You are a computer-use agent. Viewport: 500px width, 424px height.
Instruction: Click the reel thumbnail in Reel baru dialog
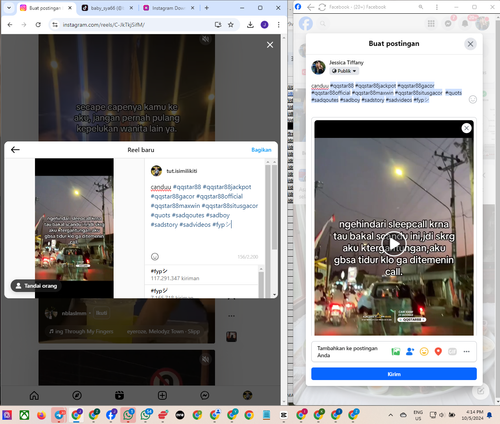74,228
